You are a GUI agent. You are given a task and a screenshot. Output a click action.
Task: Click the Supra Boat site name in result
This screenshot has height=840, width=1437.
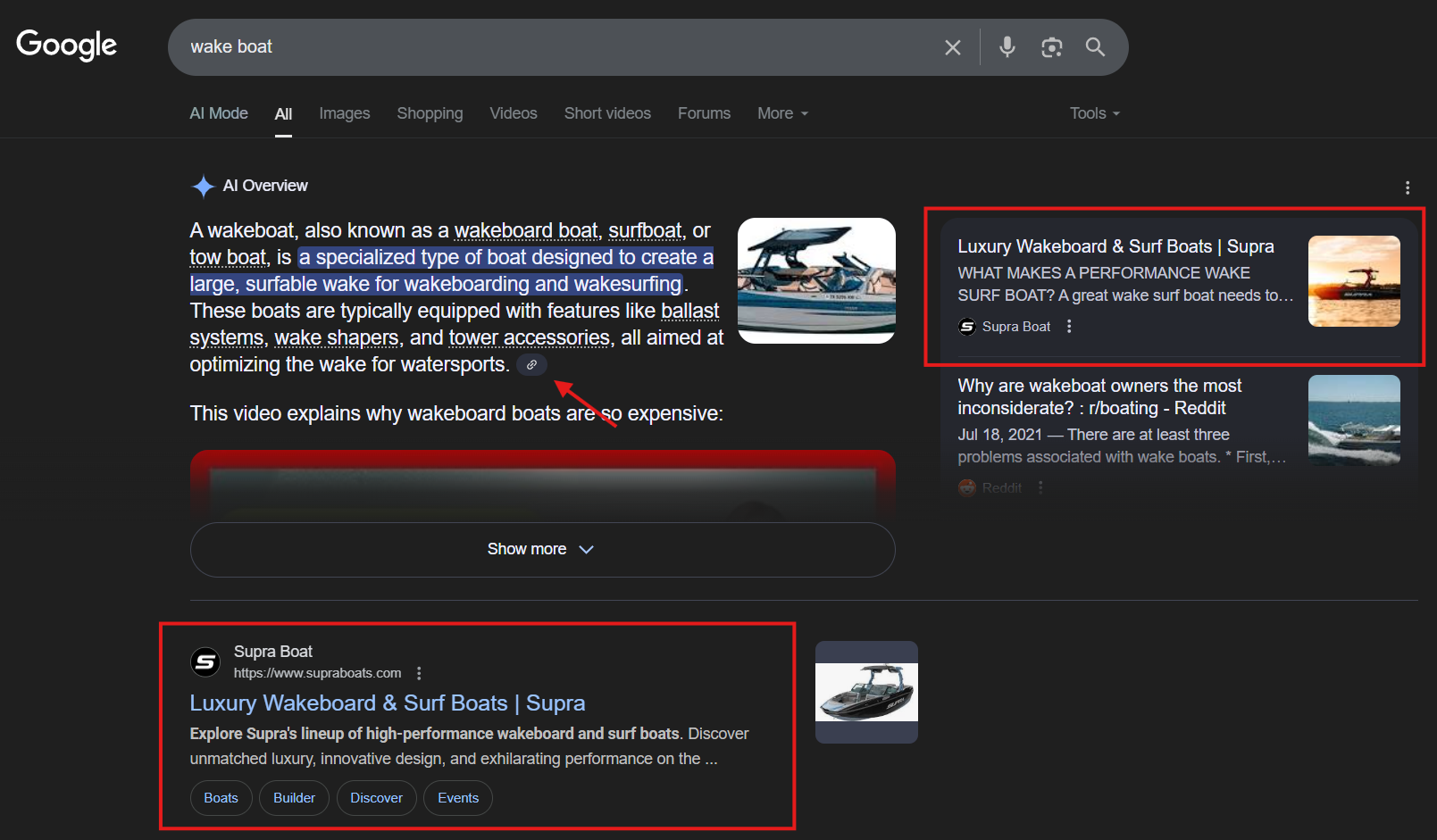272,652
